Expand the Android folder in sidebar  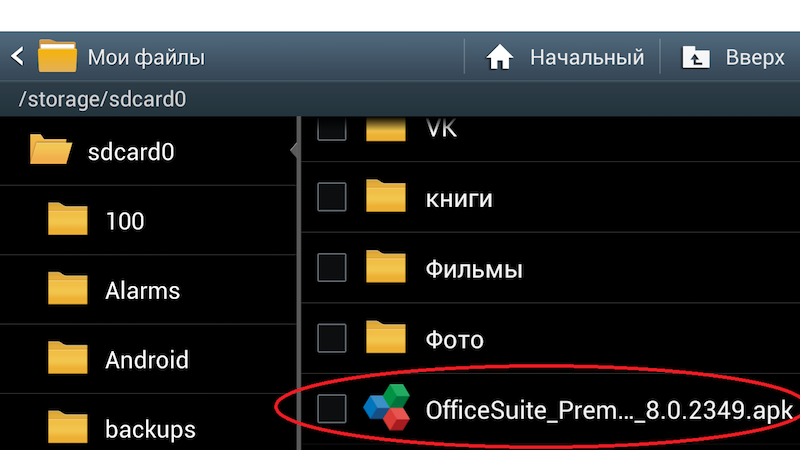pyautogui.click(x=148, y=359)
